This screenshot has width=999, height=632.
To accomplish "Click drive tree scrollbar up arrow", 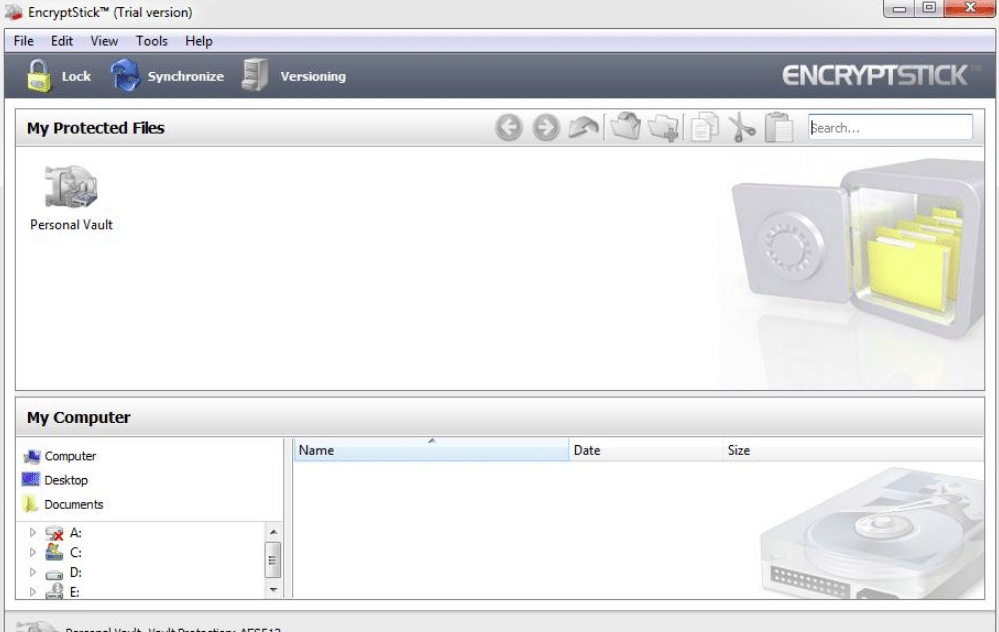I will point(273,532).
